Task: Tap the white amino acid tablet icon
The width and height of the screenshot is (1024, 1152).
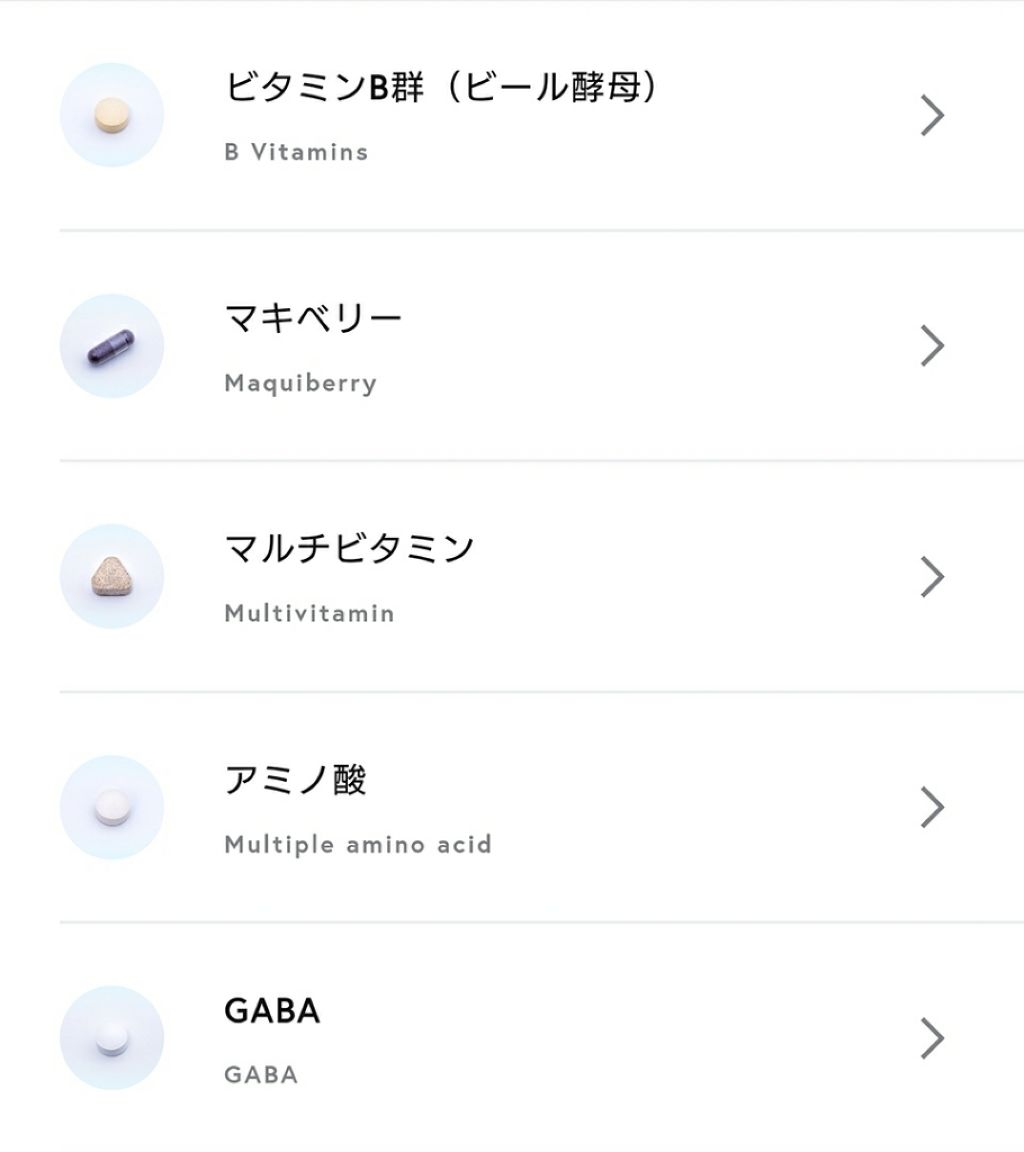Action: tap(111, 807)
